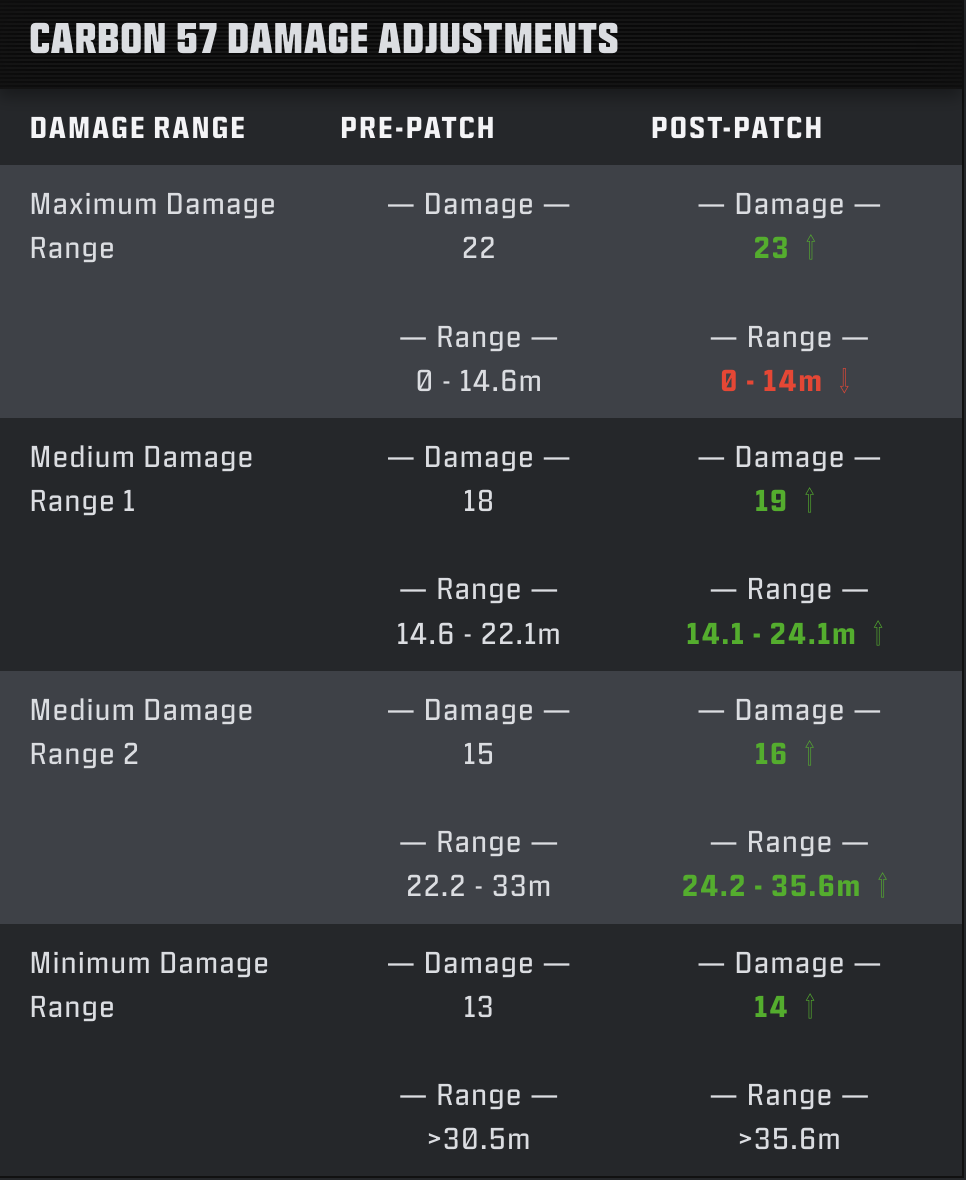This screenshot has height=1180, width=966.
Task: Click the Carbon 57 Damage Adjustments title
Action: [324, 40]
